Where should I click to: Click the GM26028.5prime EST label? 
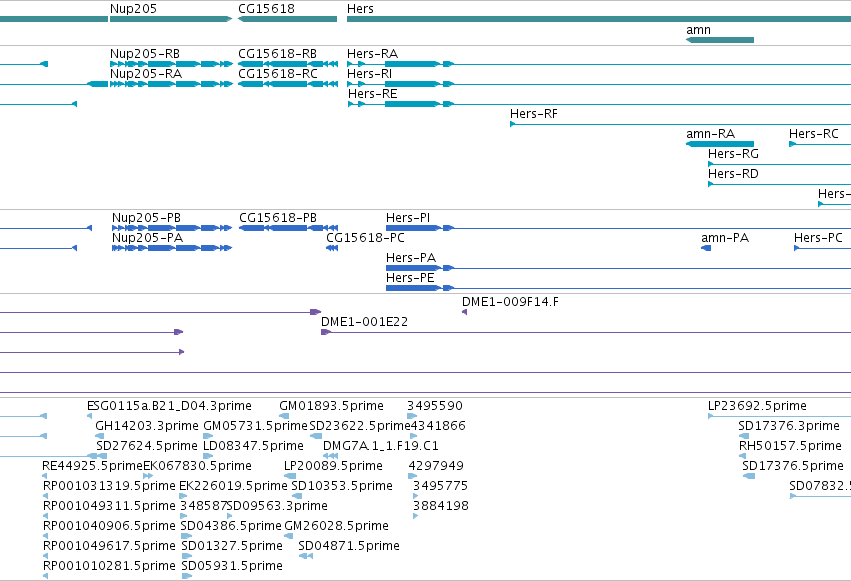coord(336,526)
